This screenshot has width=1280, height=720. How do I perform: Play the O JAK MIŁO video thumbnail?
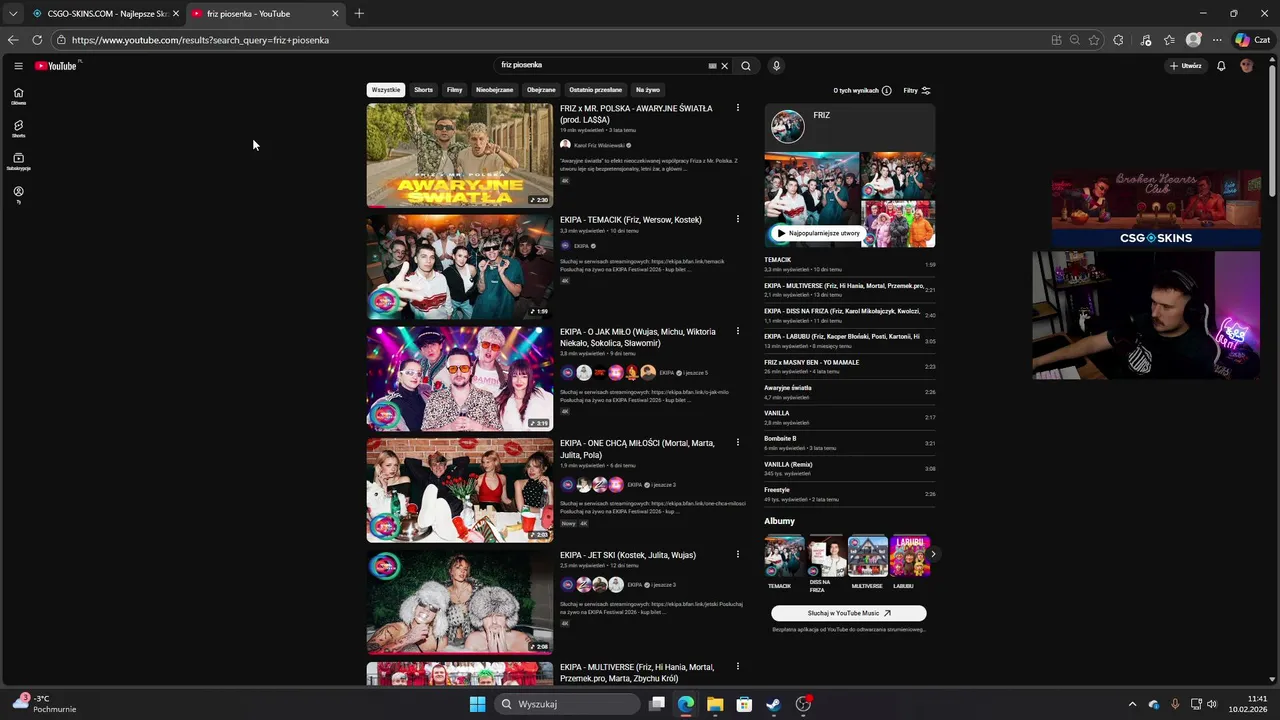pos(460,379)
